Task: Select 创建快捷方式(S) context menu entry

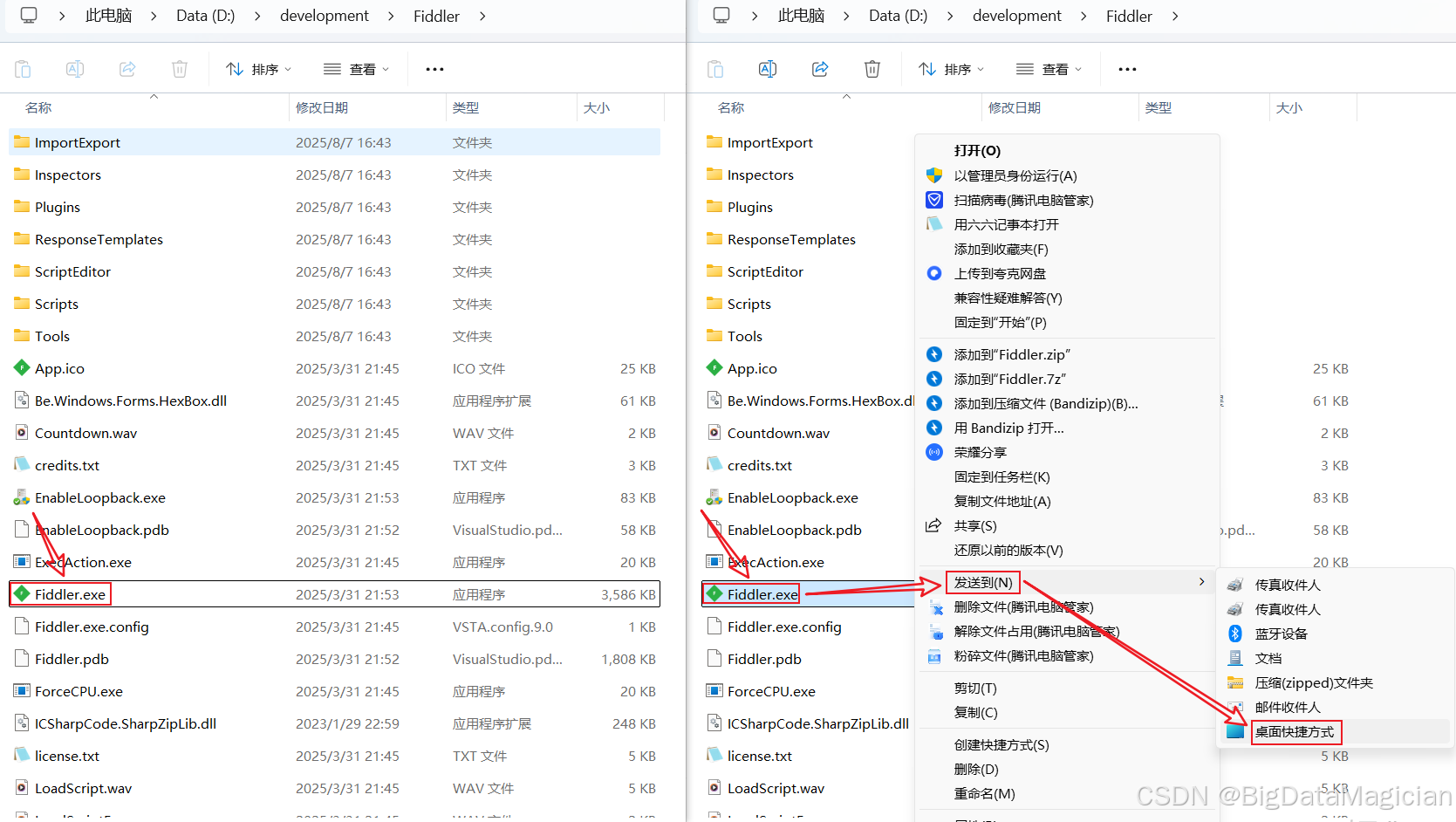Action: coord(1001,744)
